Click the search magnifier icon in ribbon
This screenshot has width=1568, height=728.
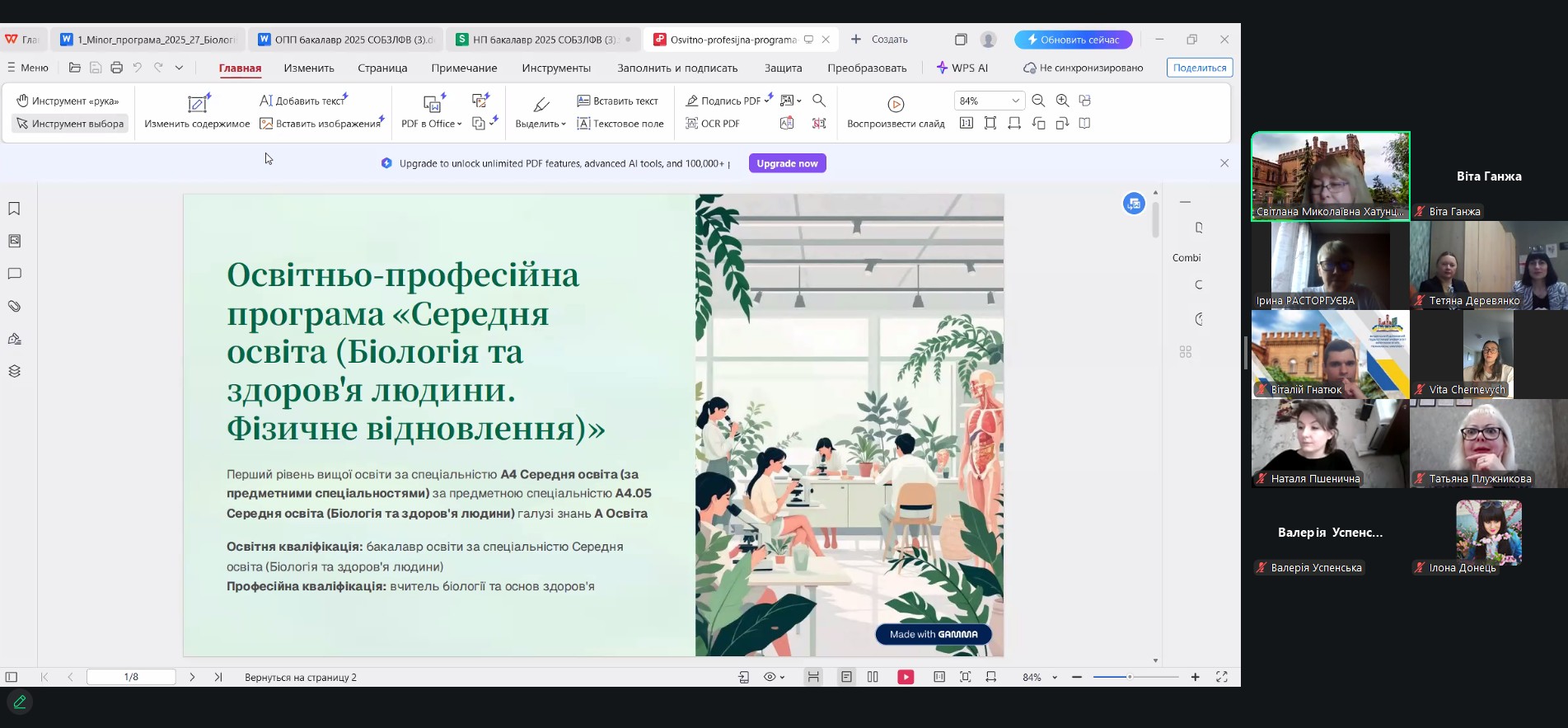tap(818, 101)
